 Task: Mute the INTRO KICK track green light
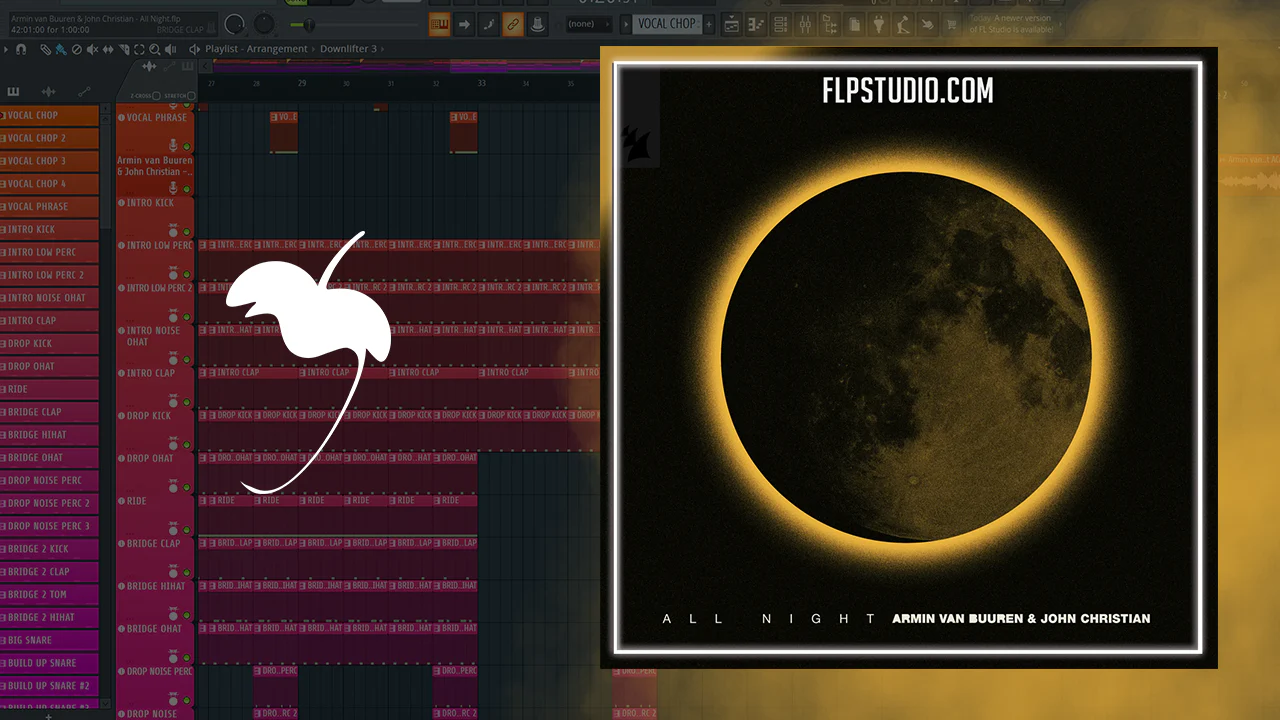point(187,232)
